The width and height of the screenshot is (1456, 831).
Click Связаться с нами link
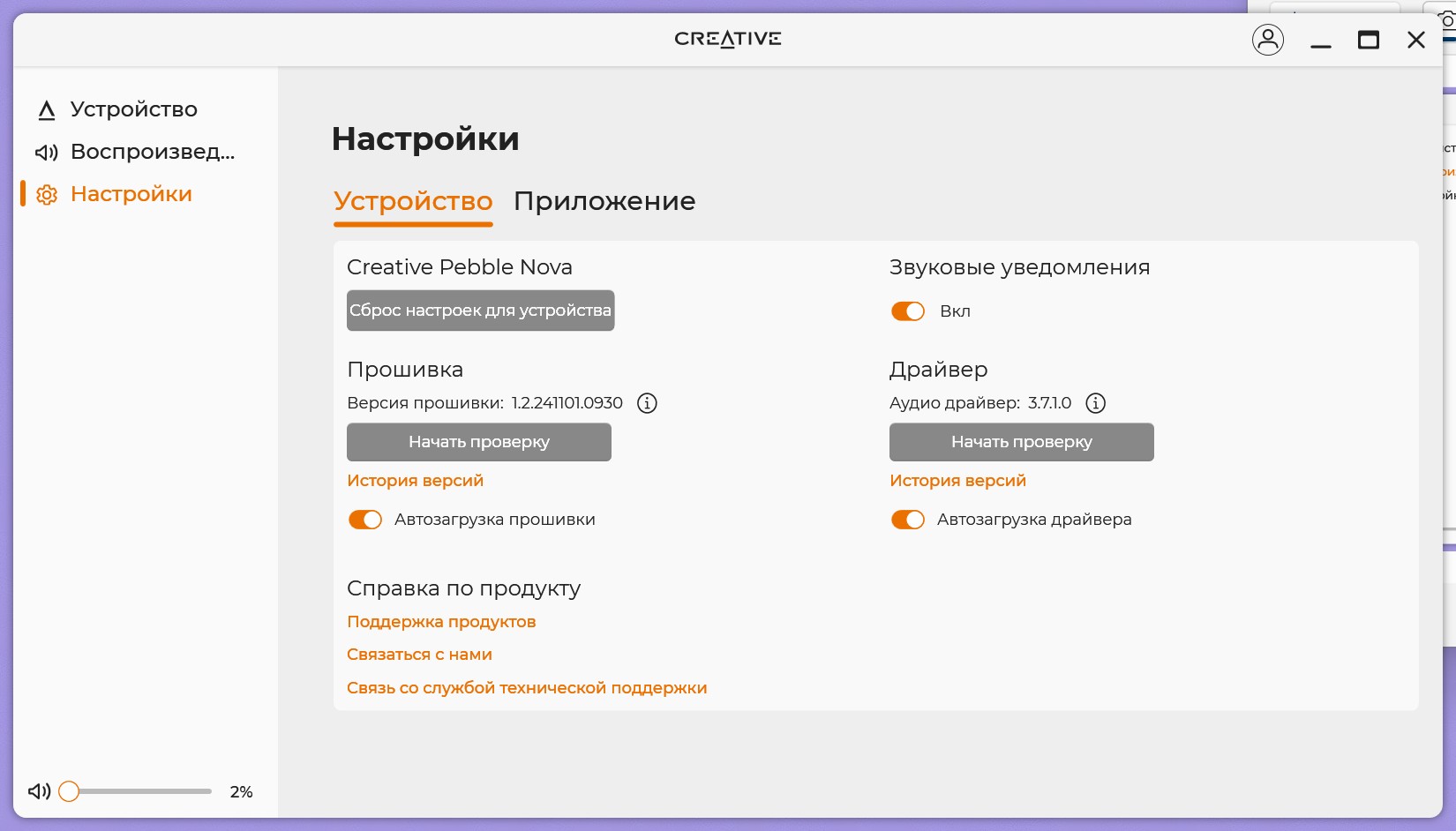420,655
